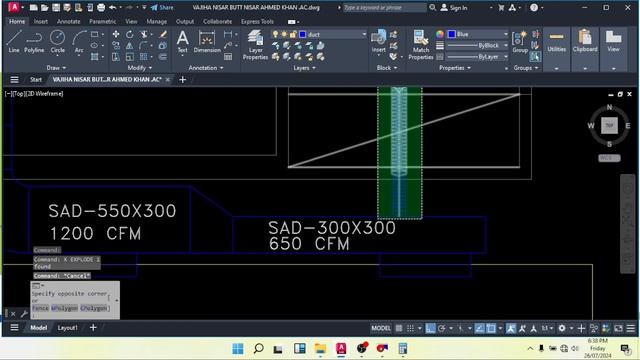Expand the Annotation panel

pyautogui.click(x=206, y=68)
